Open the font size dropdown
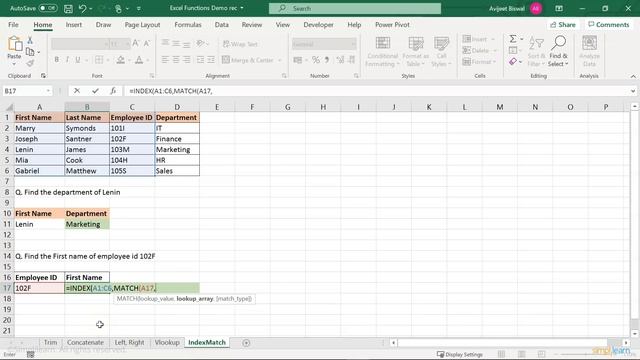Viewport: 640px width, 360px height. pos(127,44)
